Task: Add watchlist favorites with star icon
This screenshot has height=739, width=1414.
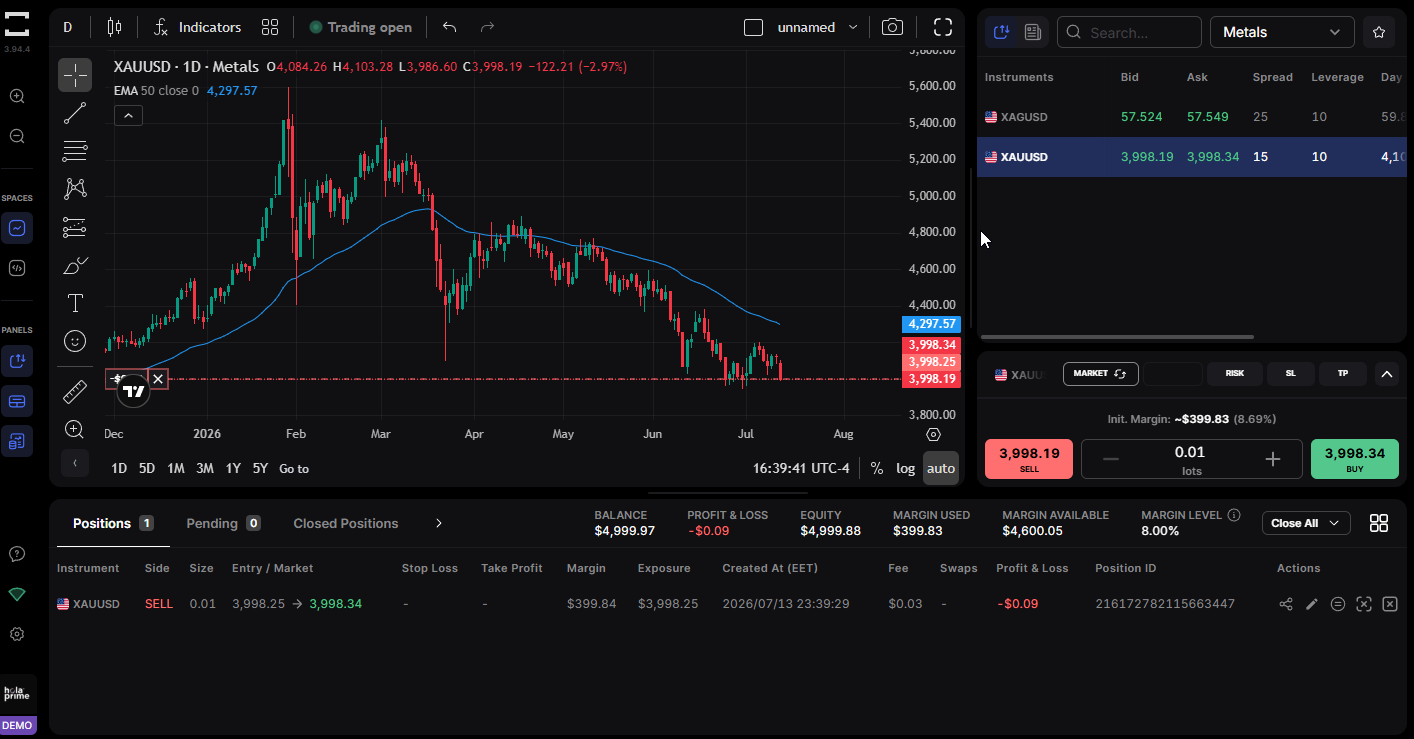Action: click(x=1379, y=32)
